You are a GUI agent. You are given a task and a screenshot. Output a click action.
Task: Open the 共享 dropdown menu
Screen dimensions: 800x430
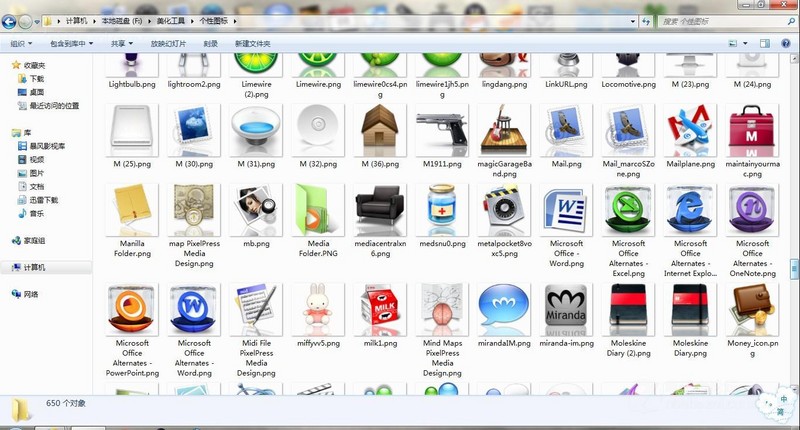121,44
